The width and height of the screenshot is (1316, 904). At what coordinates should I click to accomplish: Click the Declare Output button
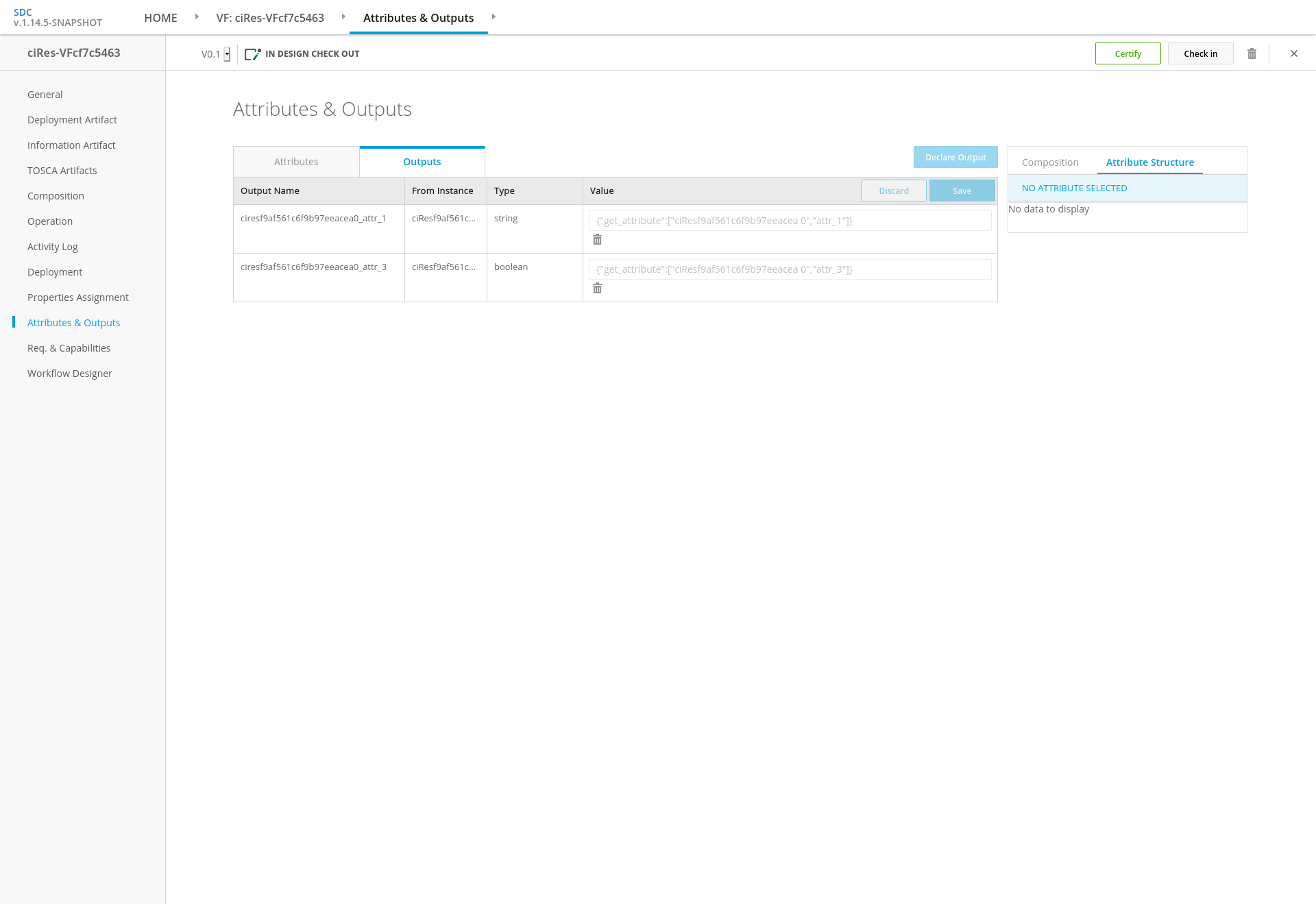[x=955, y=157]
